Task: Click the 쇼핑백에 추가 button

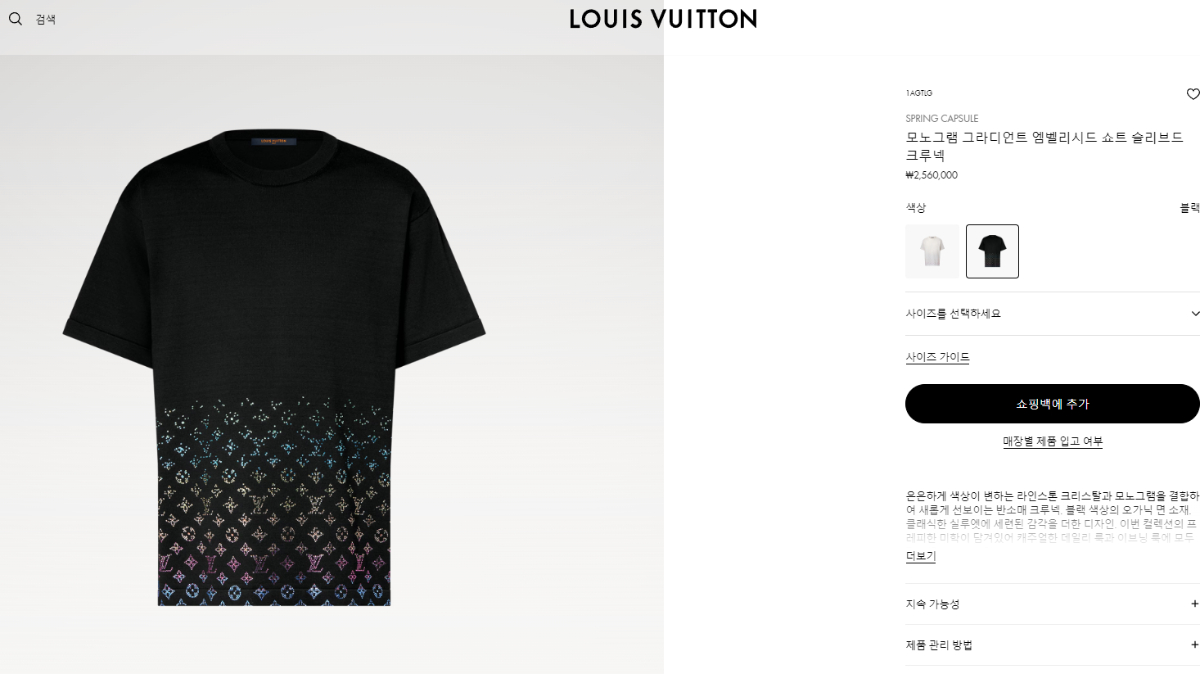Action: 1052,404
